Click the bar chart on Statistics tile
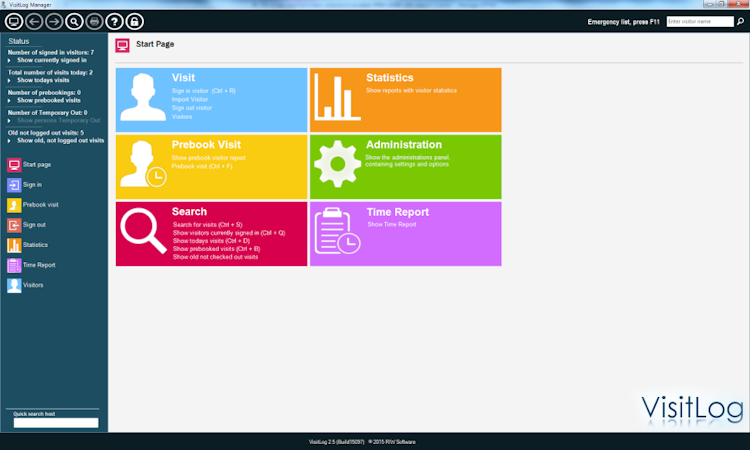 pyautogui.click(x=337, y=97)
